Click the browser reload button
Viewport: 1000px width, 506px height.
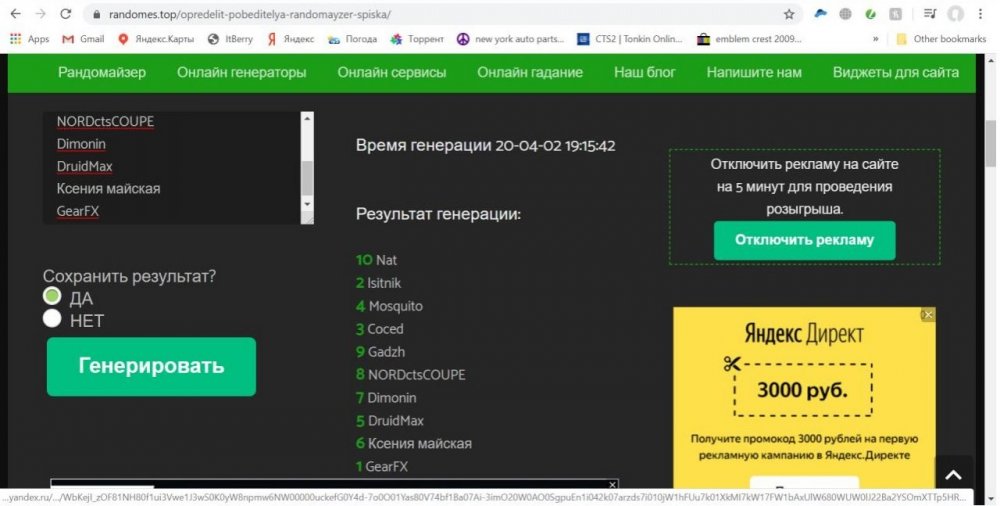click(x=66, y=14)
